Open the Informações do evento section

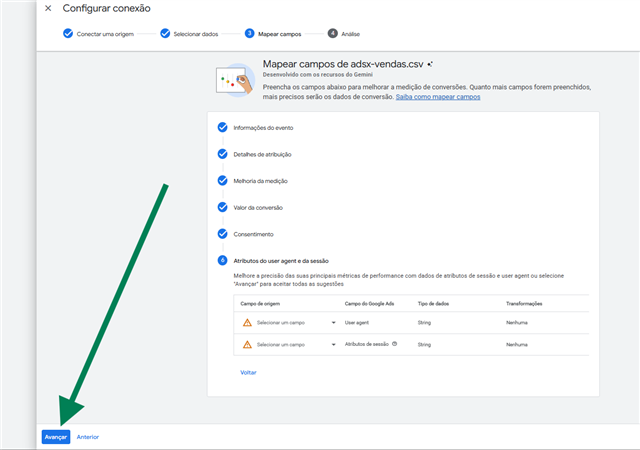(x=263, y=128)
